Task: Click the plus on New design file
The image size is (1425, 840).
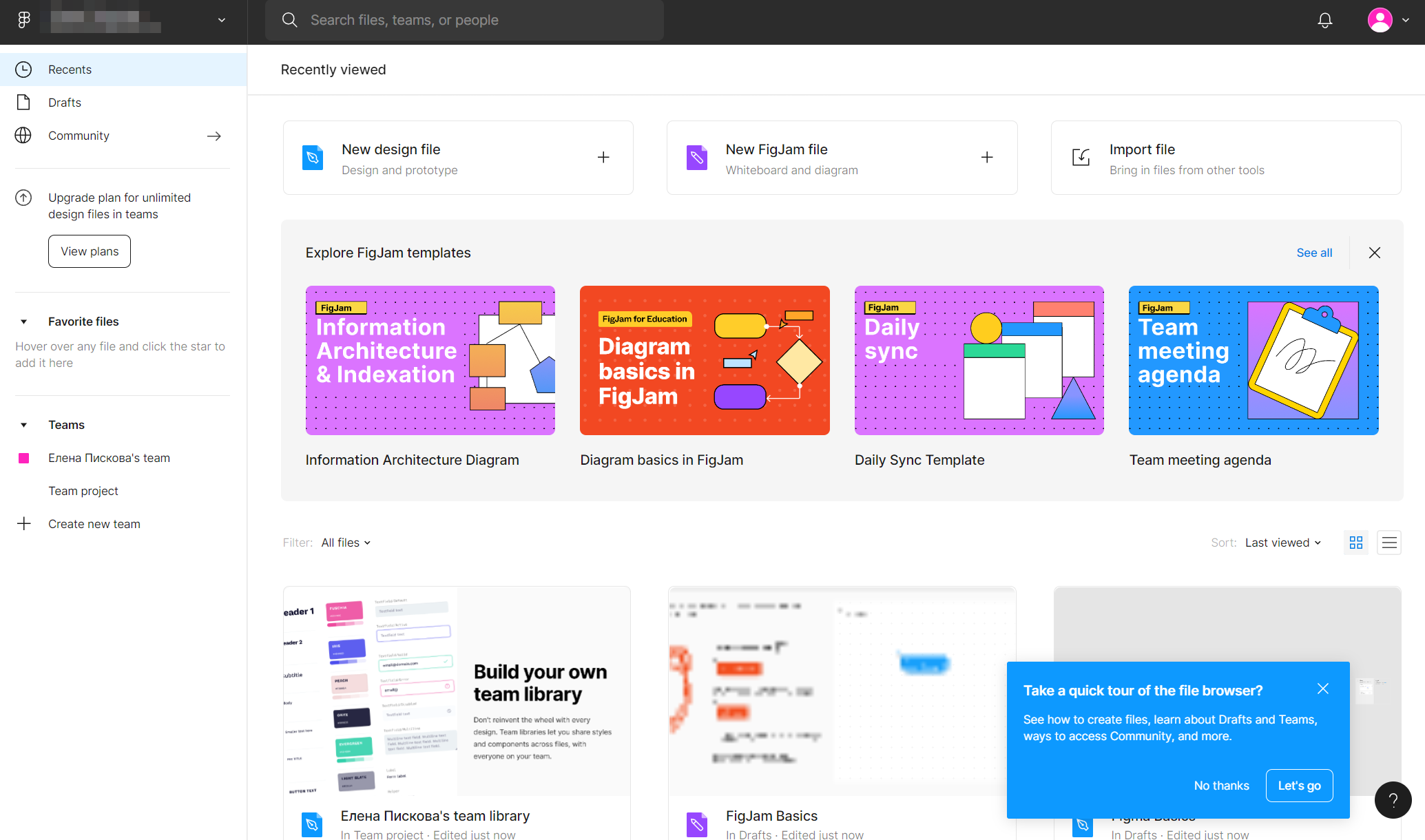Action: (x=603, y=158)
